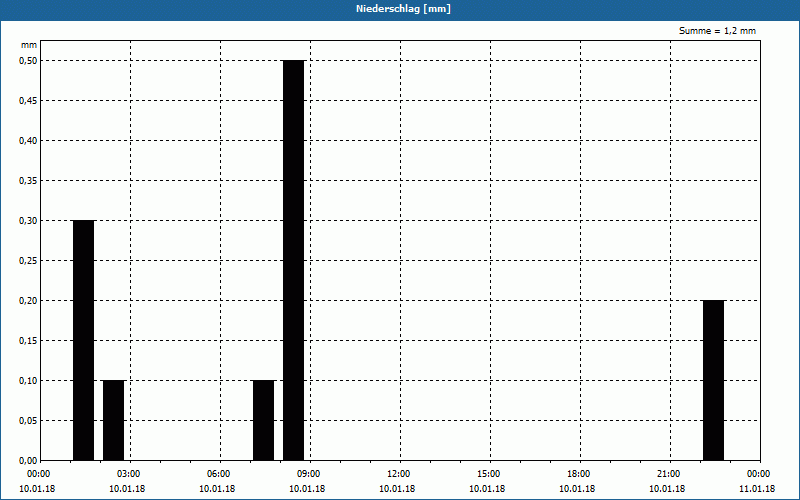This screenshot has width=800, height=500.
Task: Select the 0,45 y-axis value
Action: [28, 101]
